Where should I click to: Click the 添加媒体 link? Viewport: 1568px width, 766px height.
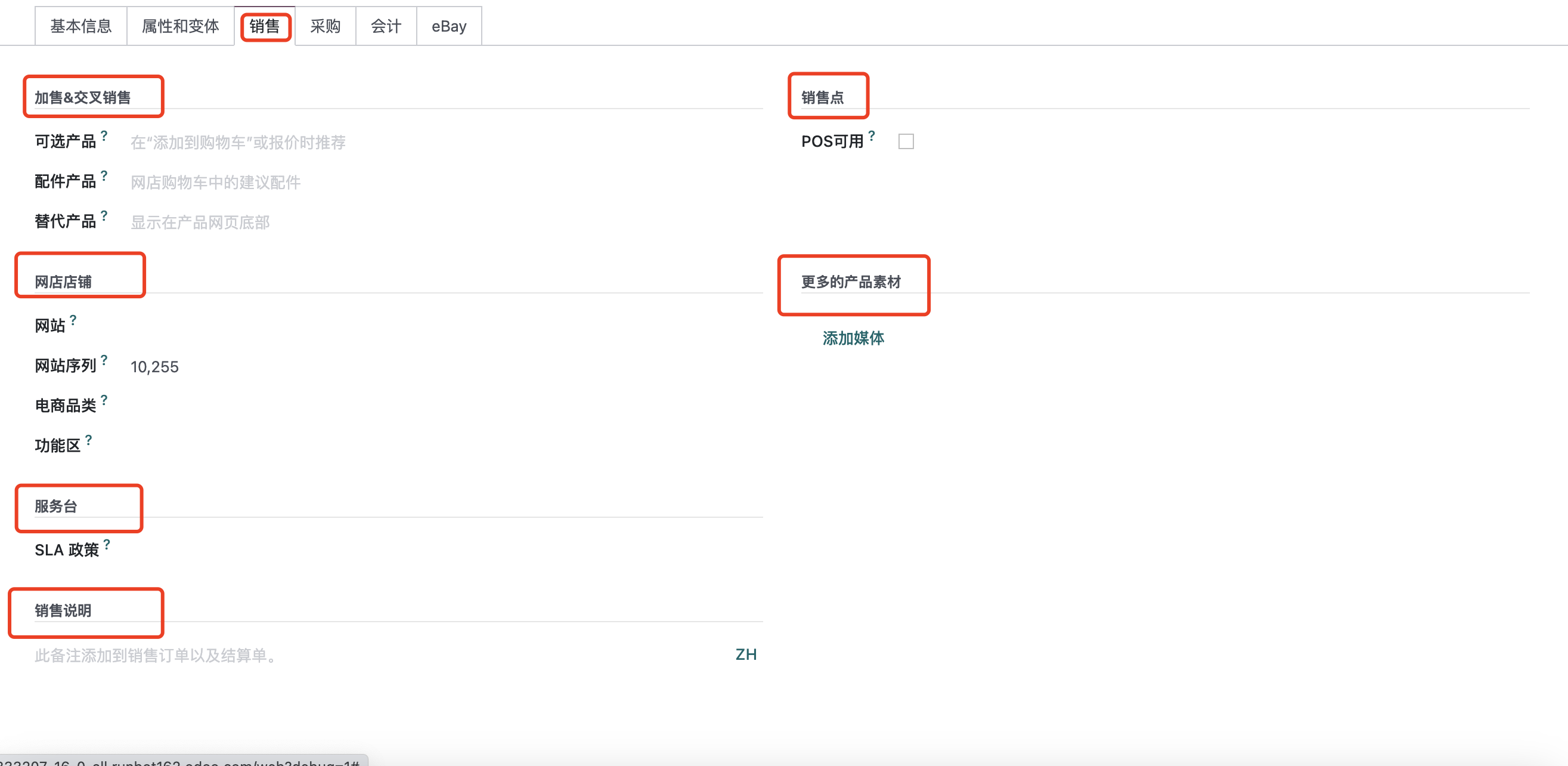click(853, 338)
